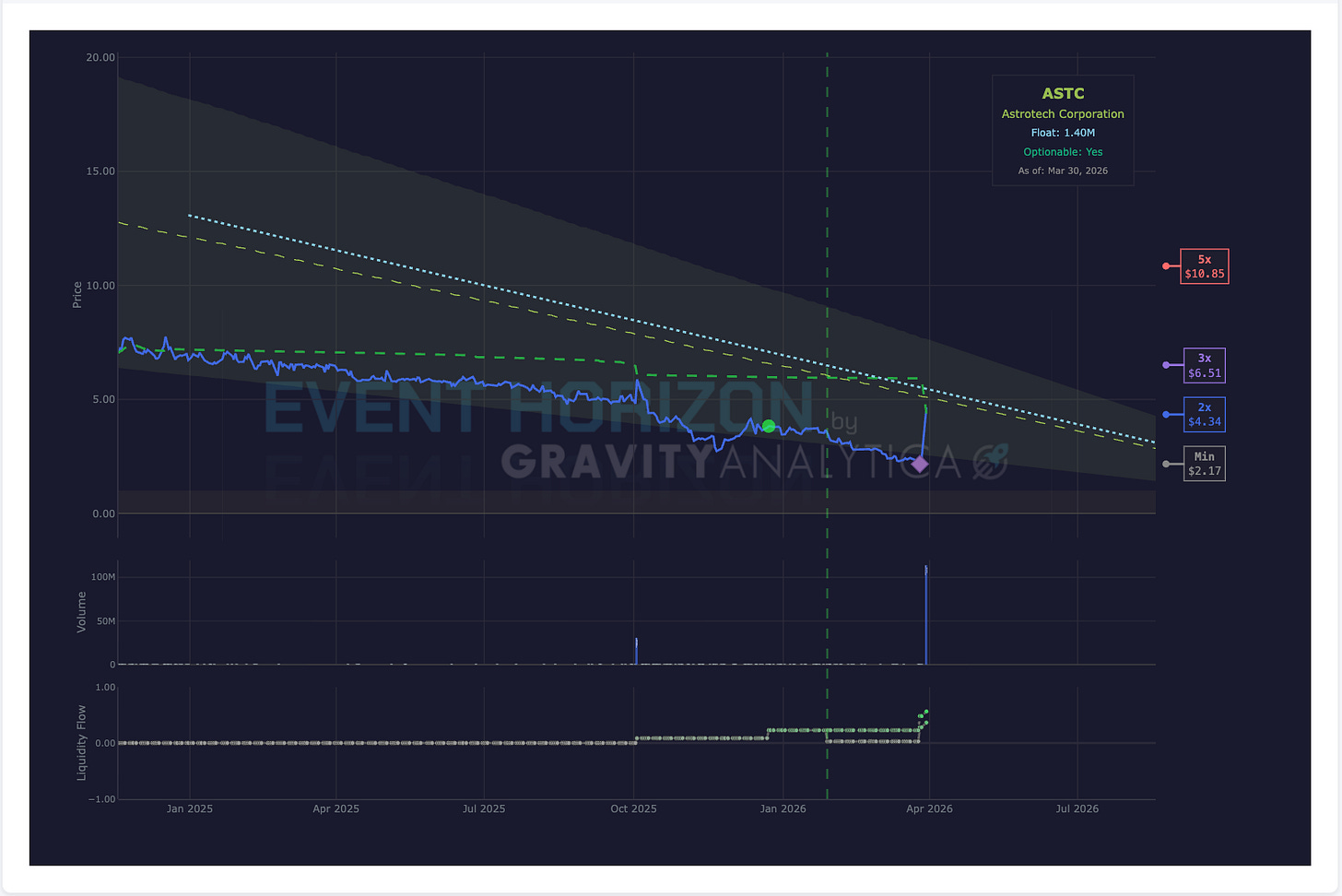1342x896 pixels.
Task: Click the Jul 2026 x-axis label
Action: click(1077, 809)
